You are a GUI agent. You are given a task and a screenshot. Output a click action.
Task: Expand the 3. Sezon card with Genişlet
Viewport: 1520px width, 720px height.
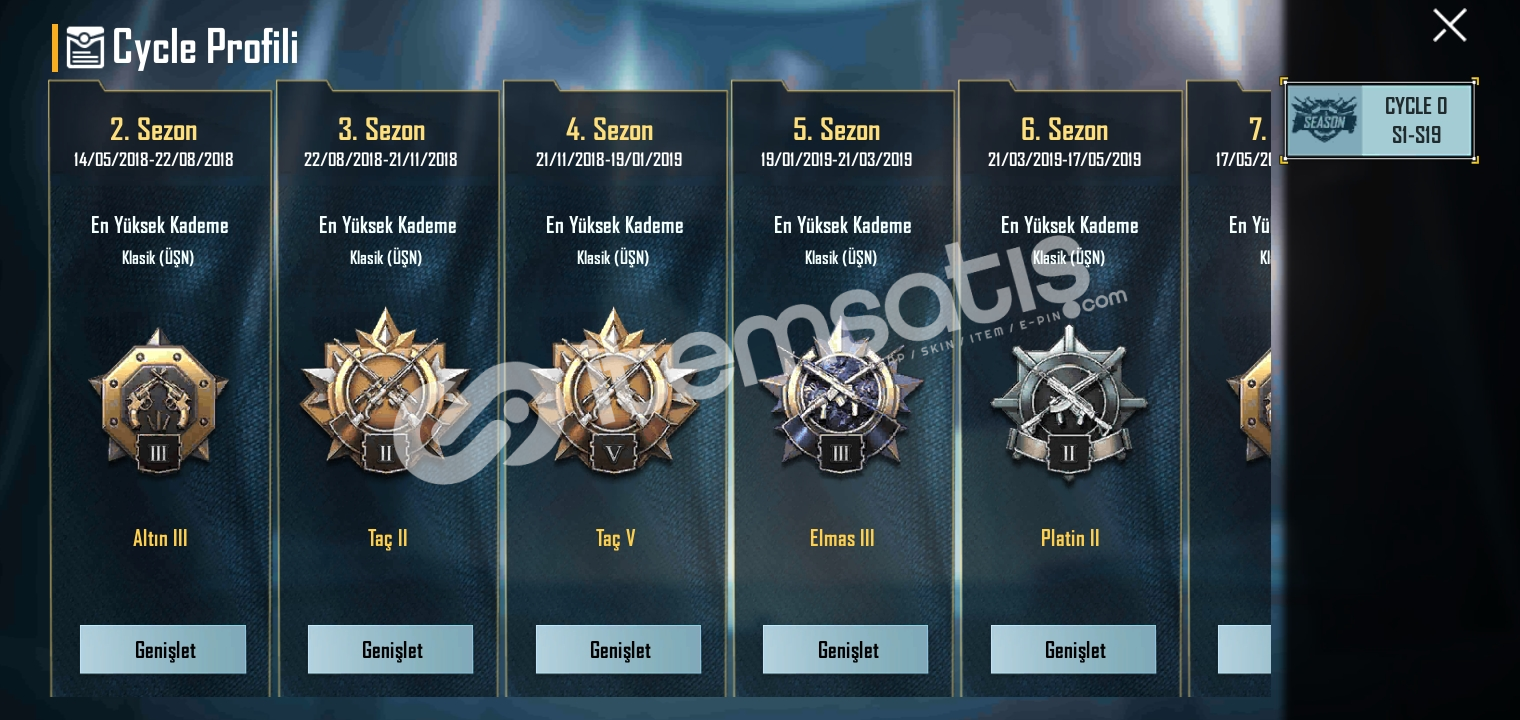click(390, 650)
